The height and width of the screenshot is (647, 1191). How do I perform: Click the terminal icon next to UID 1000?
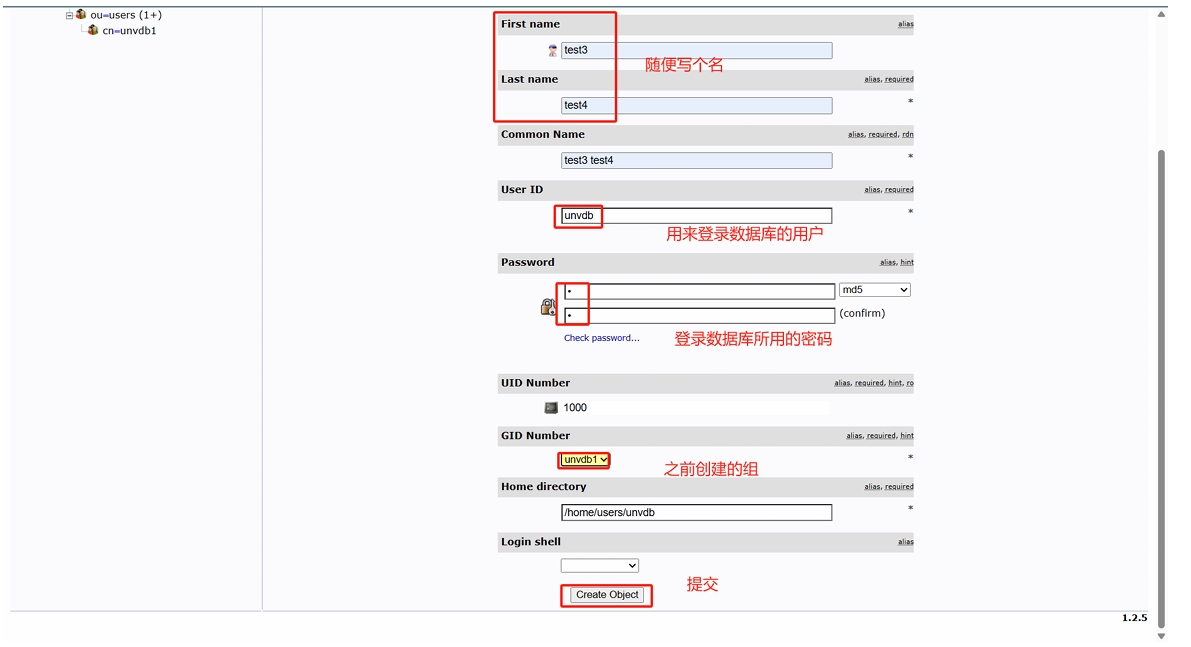tap(551, 408)
